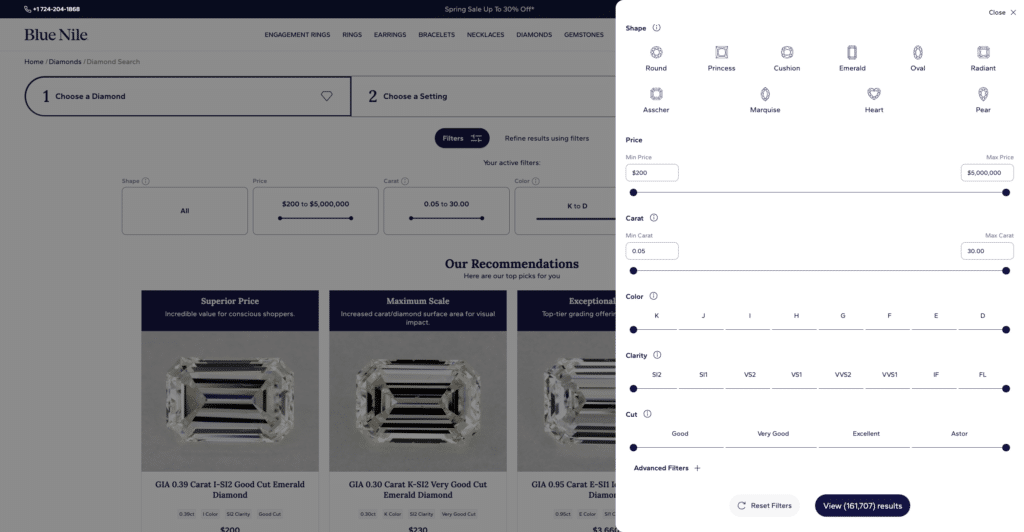The height and width of the screenshot is (532, 1024).
Task: Click the phone number icon in top bar
Action: click(x=27, y=9)
